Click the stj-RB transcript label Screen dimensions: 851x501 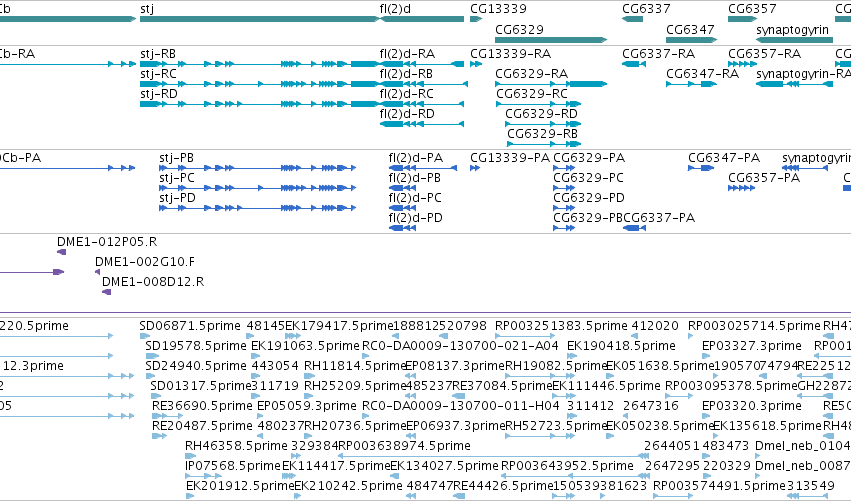[x=158, y=54]
